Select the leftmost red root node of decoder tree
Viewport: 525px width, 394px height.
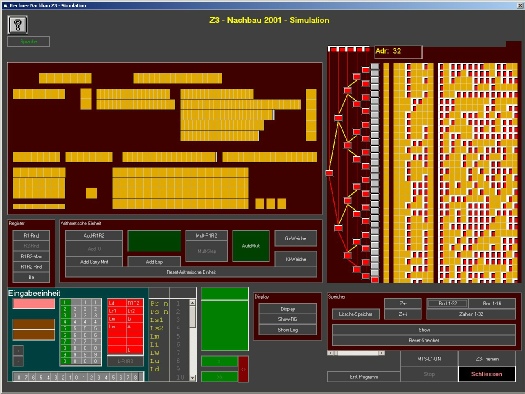click(x=329, y=173)
